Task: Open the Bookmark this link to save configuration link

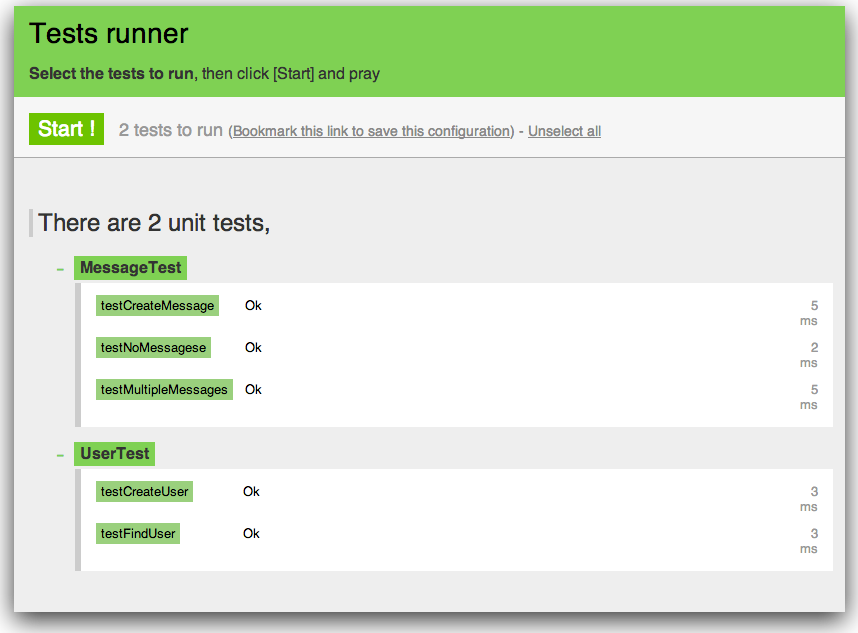Action: point(372,131)
